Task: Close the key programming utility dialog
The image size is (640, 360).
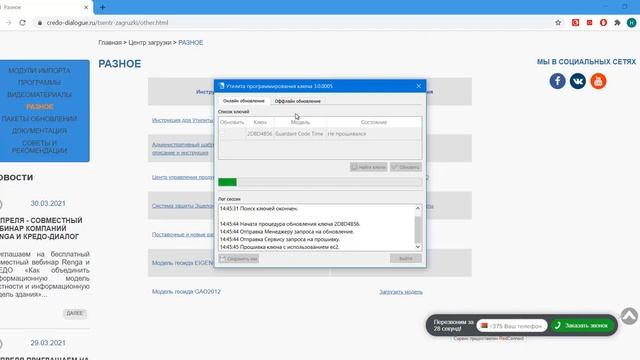Action: click(418, 86)
